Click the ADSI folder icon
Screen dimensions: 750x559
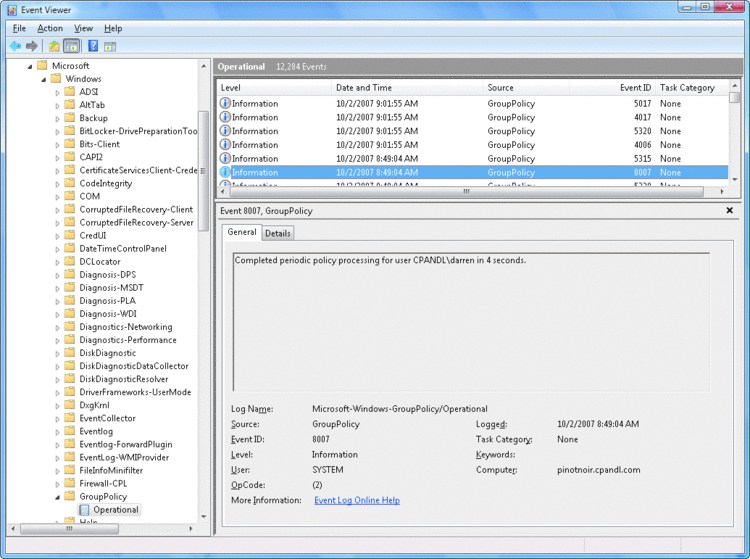tap(70, 91)
